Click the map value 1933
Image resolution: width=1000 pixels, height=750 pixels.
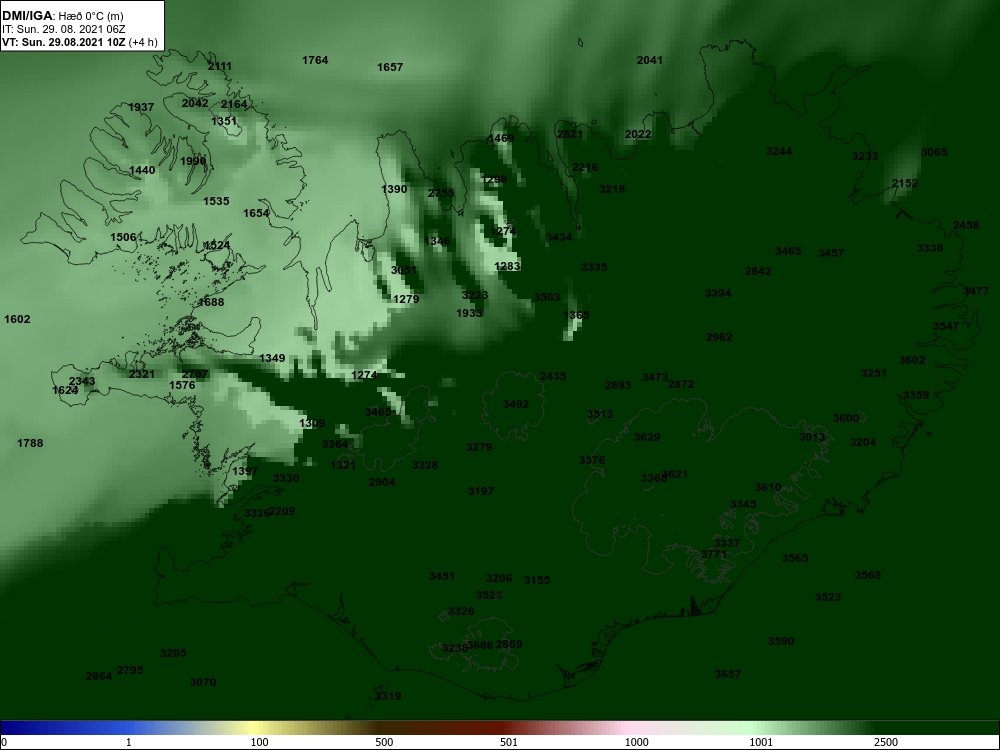coord(469,313)
